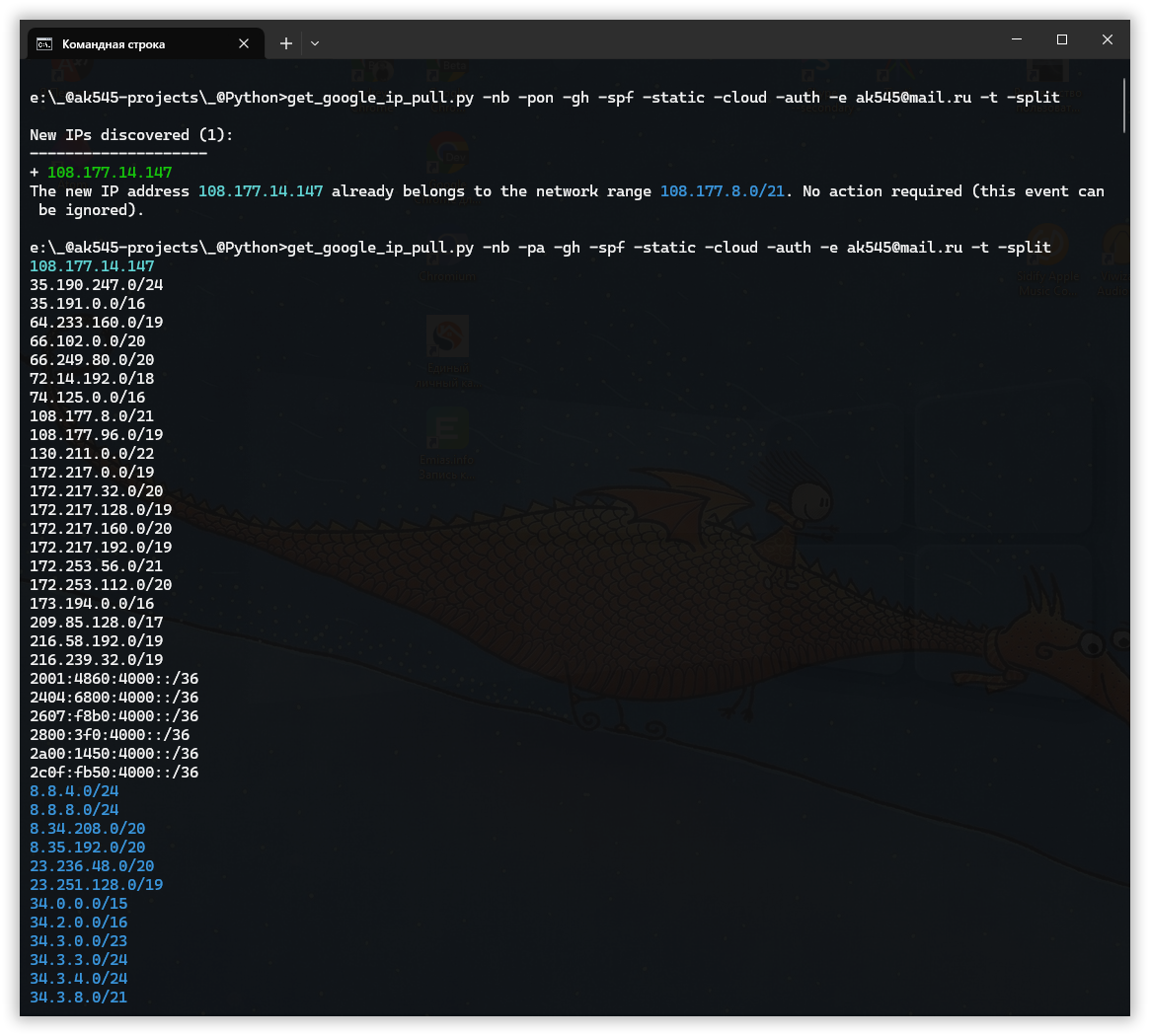
Task: Click the 34.0.0.0/15 entry
Action: (78, 903)
